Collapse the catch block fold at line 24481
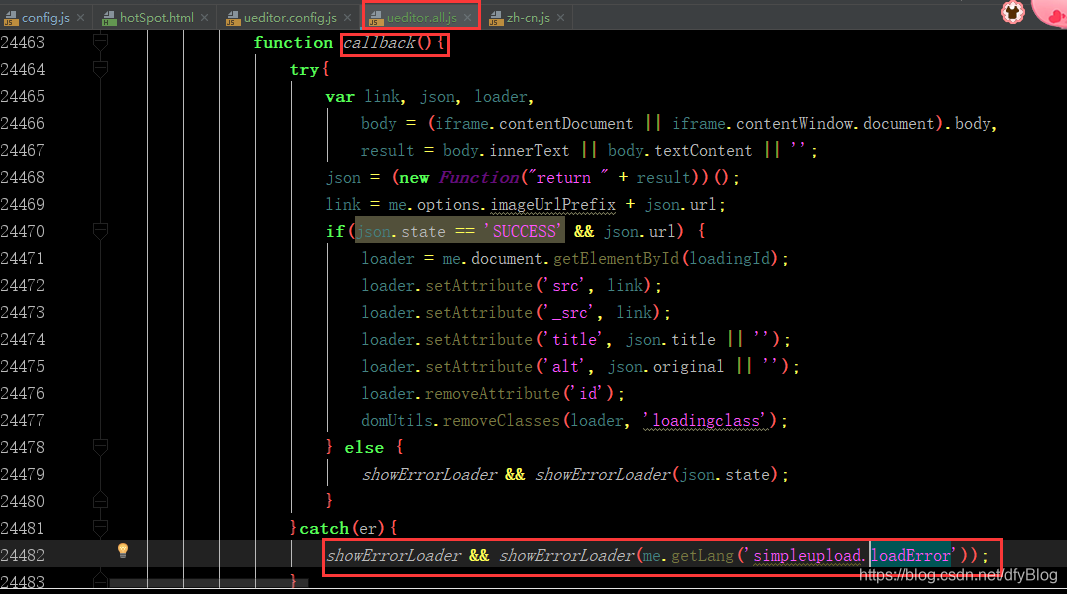The width and height of the screenshot is (1067, 594). click(x=100, y=528)
